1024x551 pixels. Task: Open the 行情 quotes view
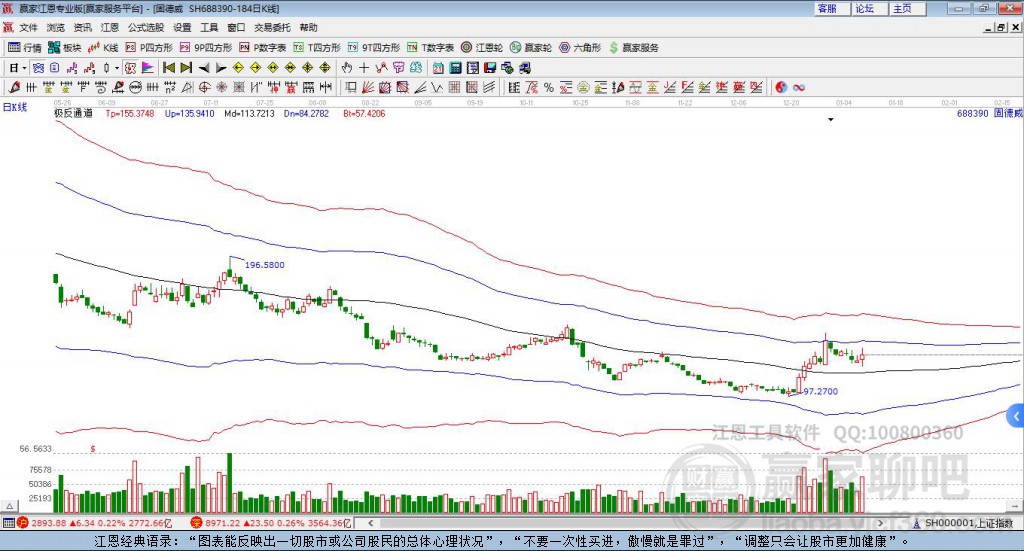24,48
